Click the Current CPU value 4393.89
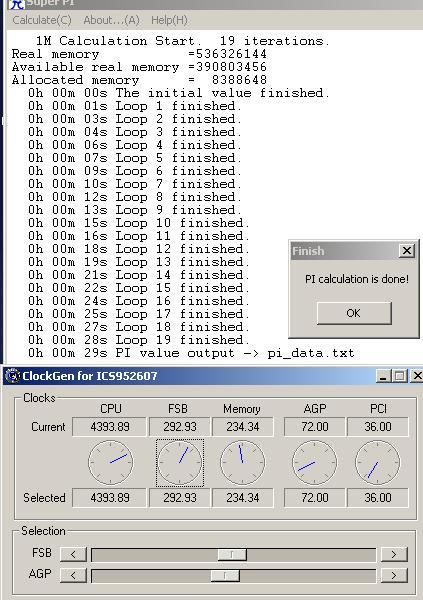This screenshot has height=600, width=423. point(109,427)
